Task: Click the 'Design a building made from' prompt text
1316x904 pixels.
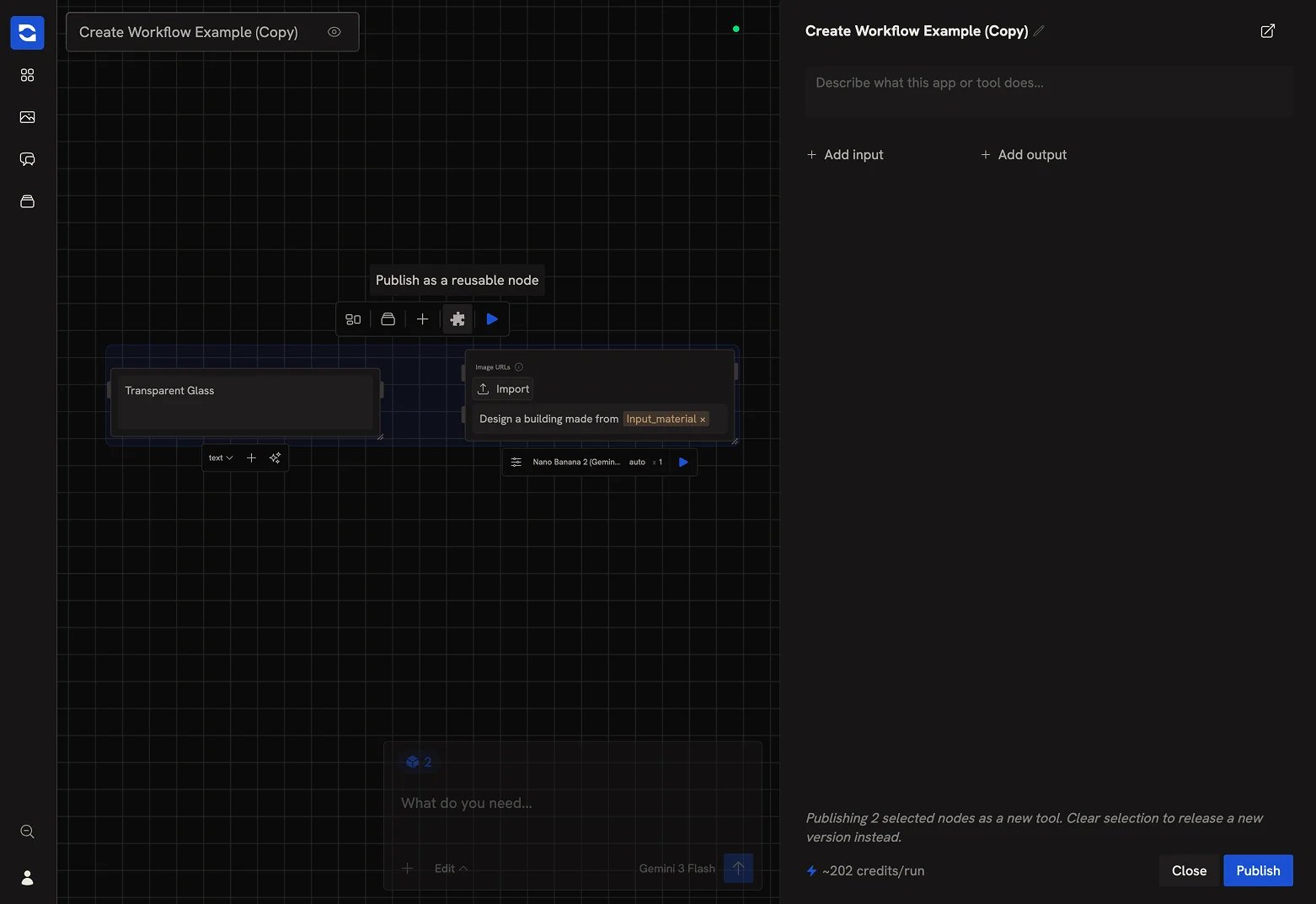Action: 548,419
